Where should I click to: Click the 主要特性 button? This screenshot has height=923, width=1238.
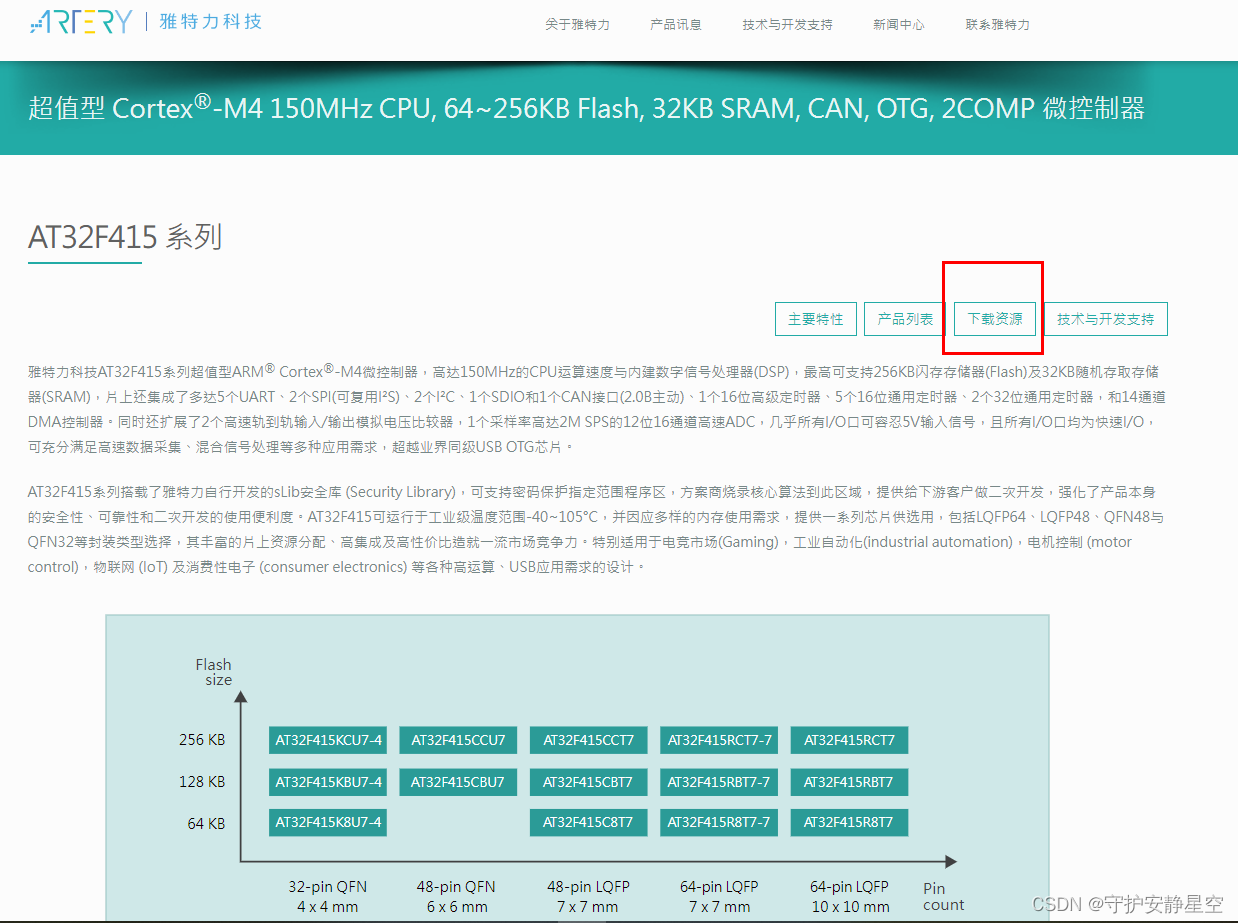815,319
